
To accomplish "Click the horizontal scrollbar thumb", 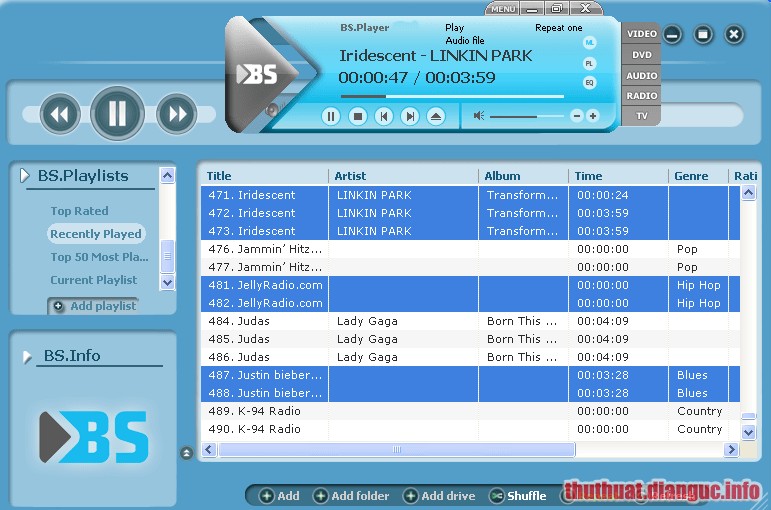I will (x=396, y=449).
